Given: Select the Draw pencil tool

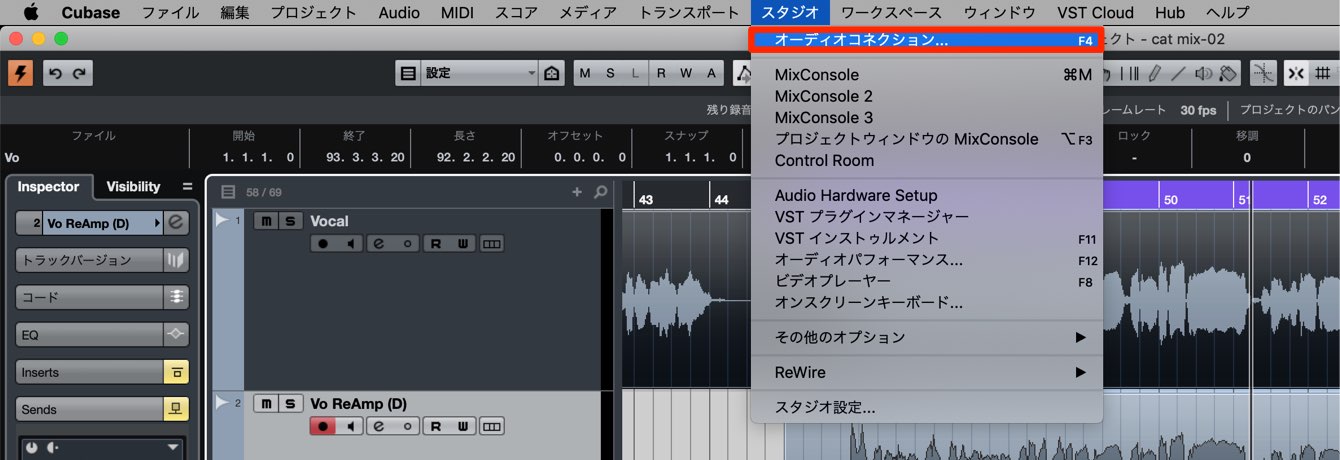Looking at the screenshot, I should [1154, 73].
